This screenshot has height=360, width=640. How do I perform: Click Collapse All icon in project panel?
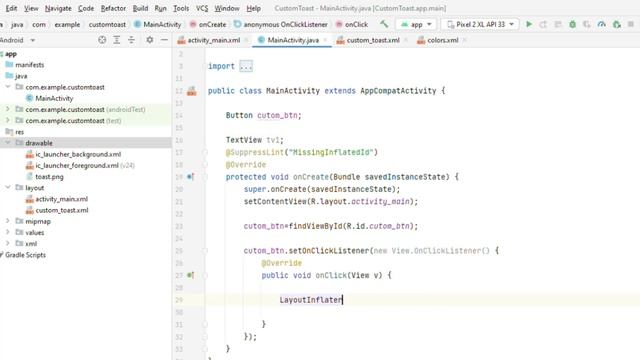[131, 40]
